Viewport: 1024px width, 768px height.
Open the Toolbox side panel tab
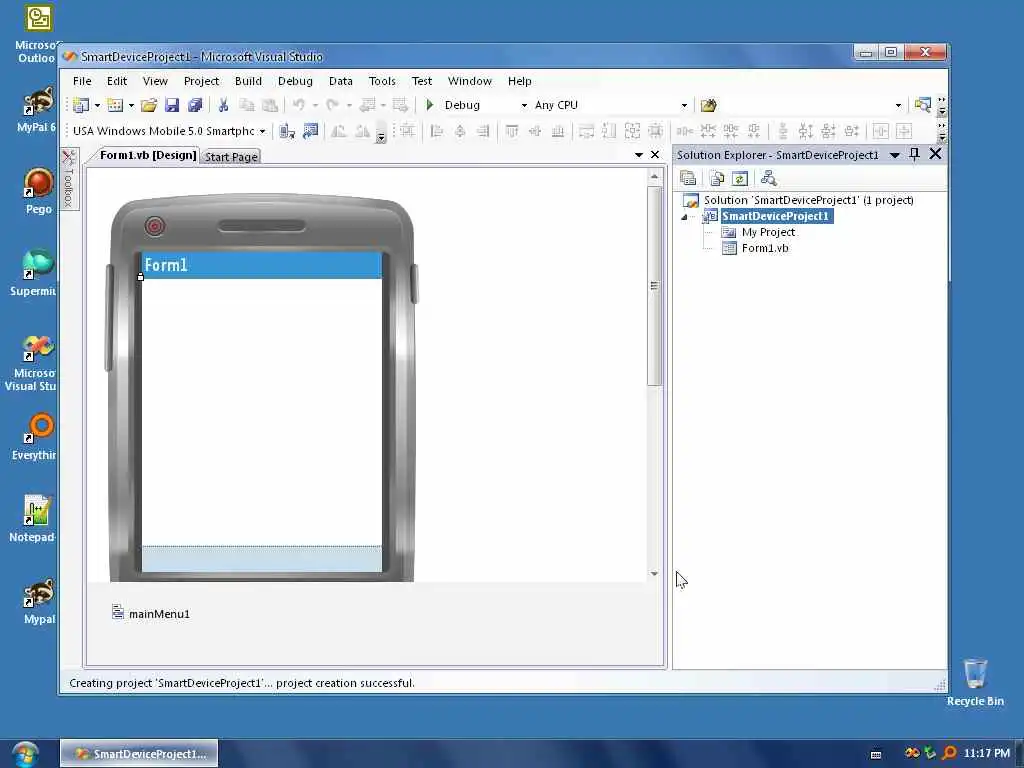tap(69, 179)
